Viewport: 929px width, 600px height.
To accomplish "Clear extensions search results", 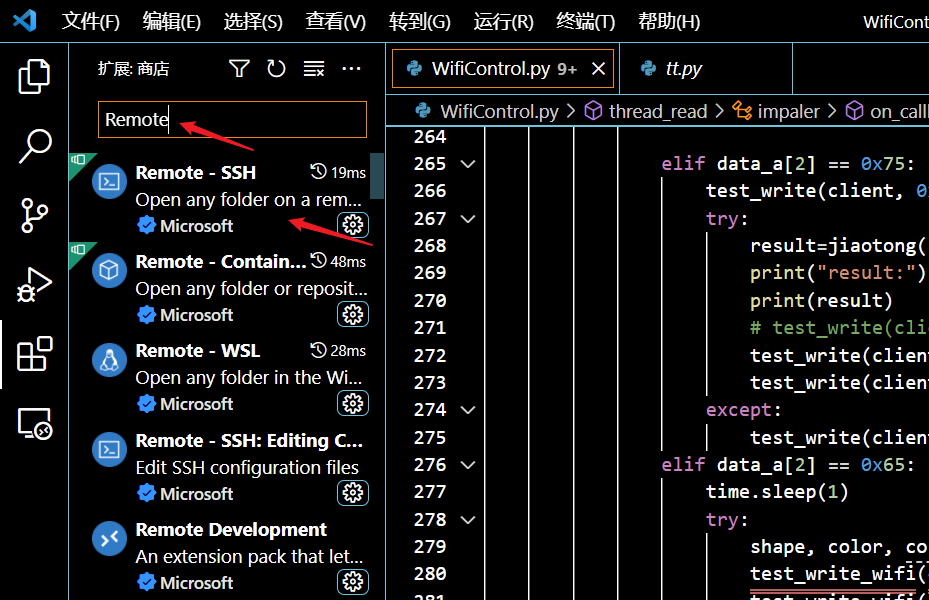I will coord(313,69).
